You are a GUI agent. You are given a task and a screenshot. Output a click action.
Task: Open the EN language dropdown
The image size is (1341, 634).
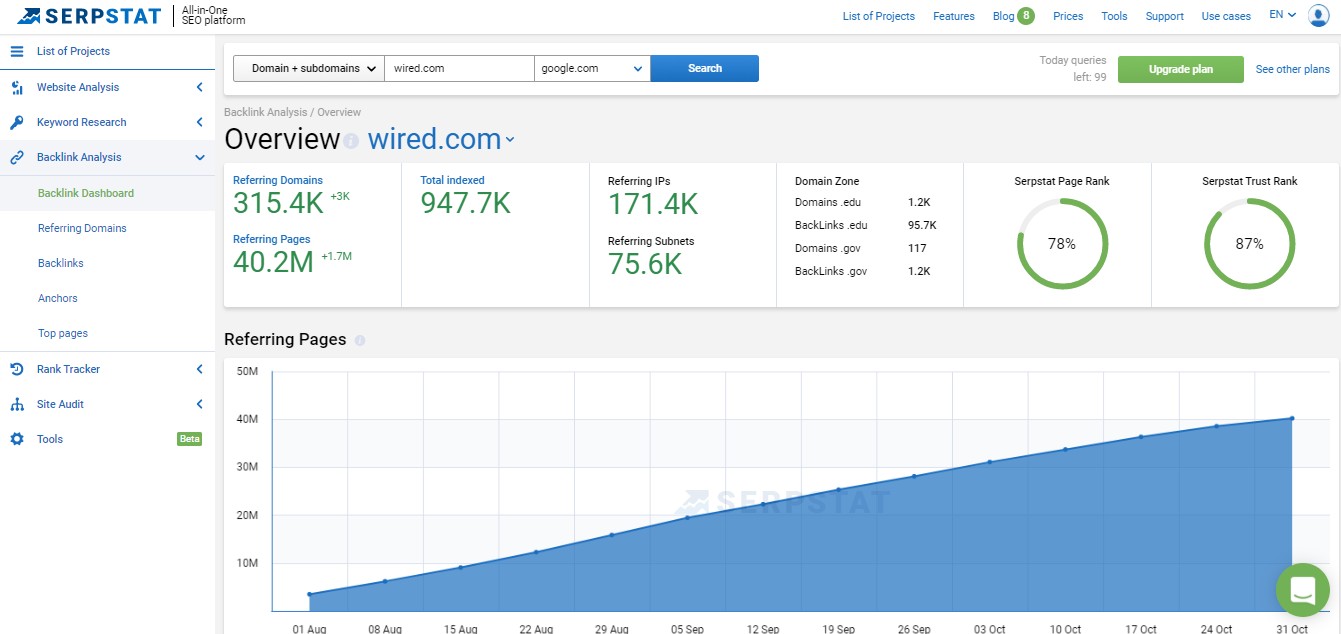tap(1282, 15)
